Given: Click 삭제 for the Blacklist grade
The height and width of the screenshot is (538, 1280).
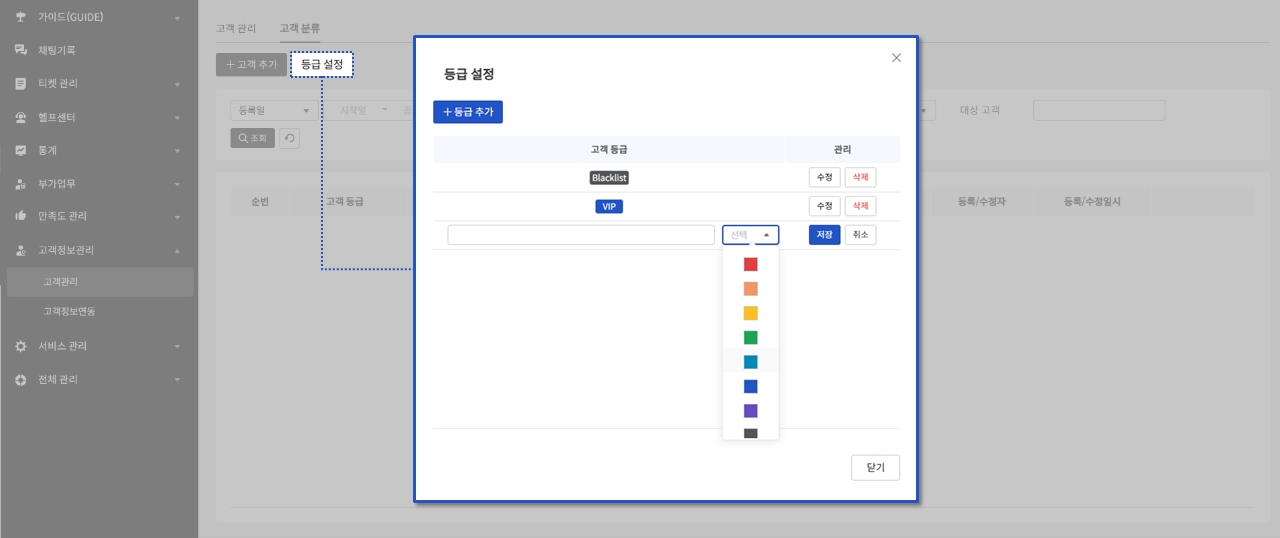Looking at the screenshot, I should click(x=860, y=177).
